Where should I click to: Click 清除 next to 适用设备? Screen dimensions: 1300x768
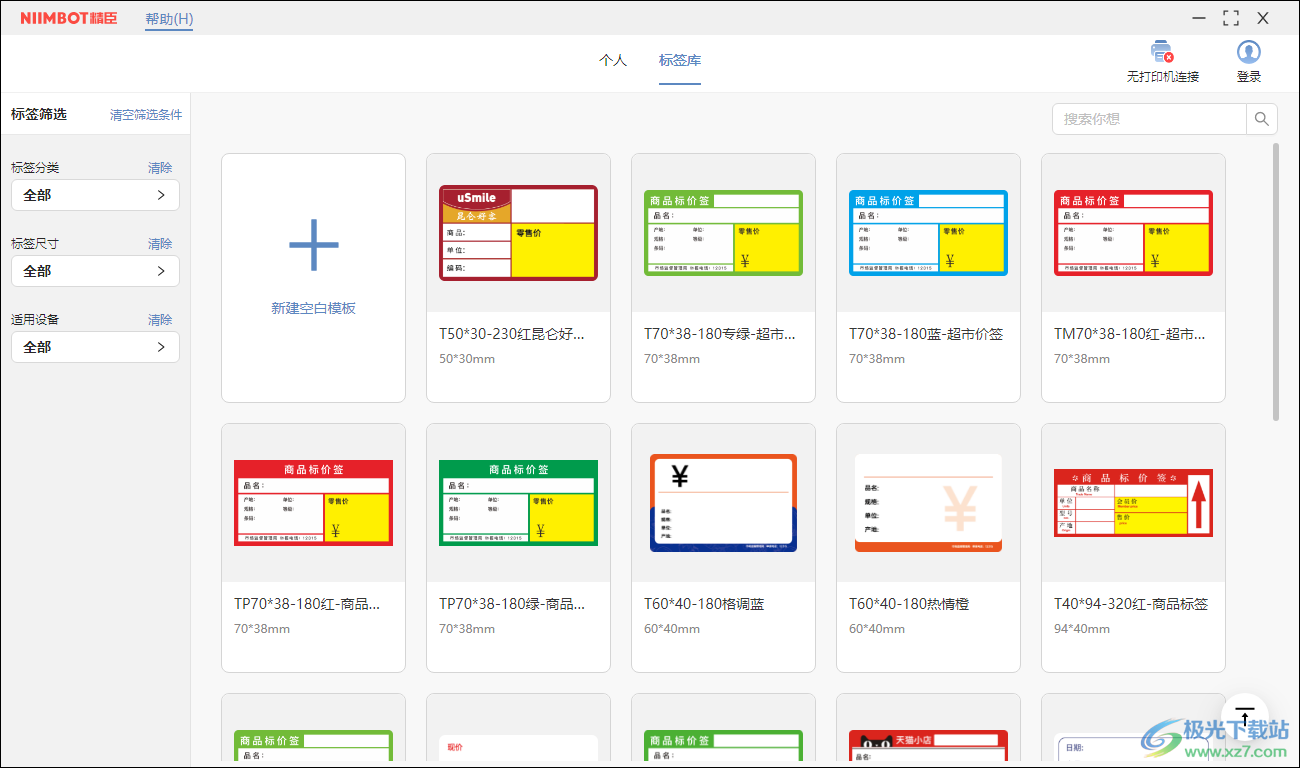[x=160, y=320]
